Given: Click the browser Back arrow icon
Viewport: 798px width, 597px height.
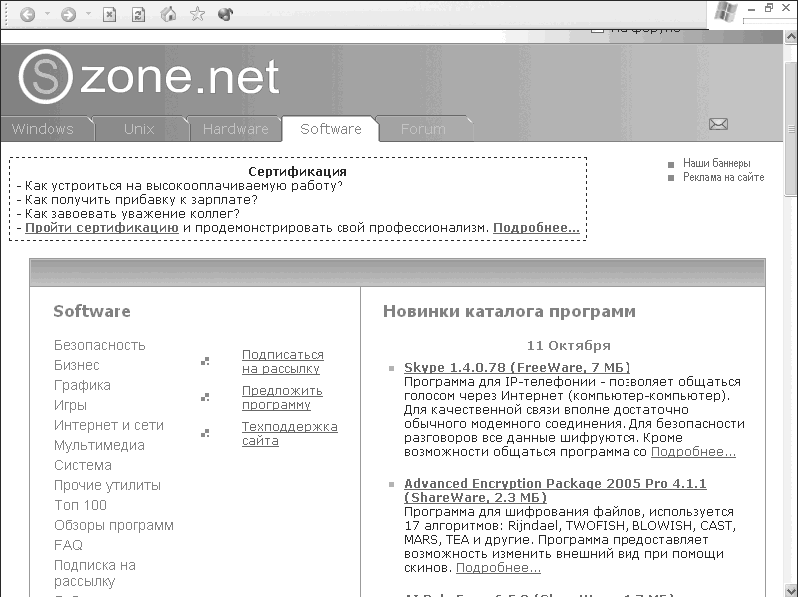Looking at the screenshot, I should 27,14.
